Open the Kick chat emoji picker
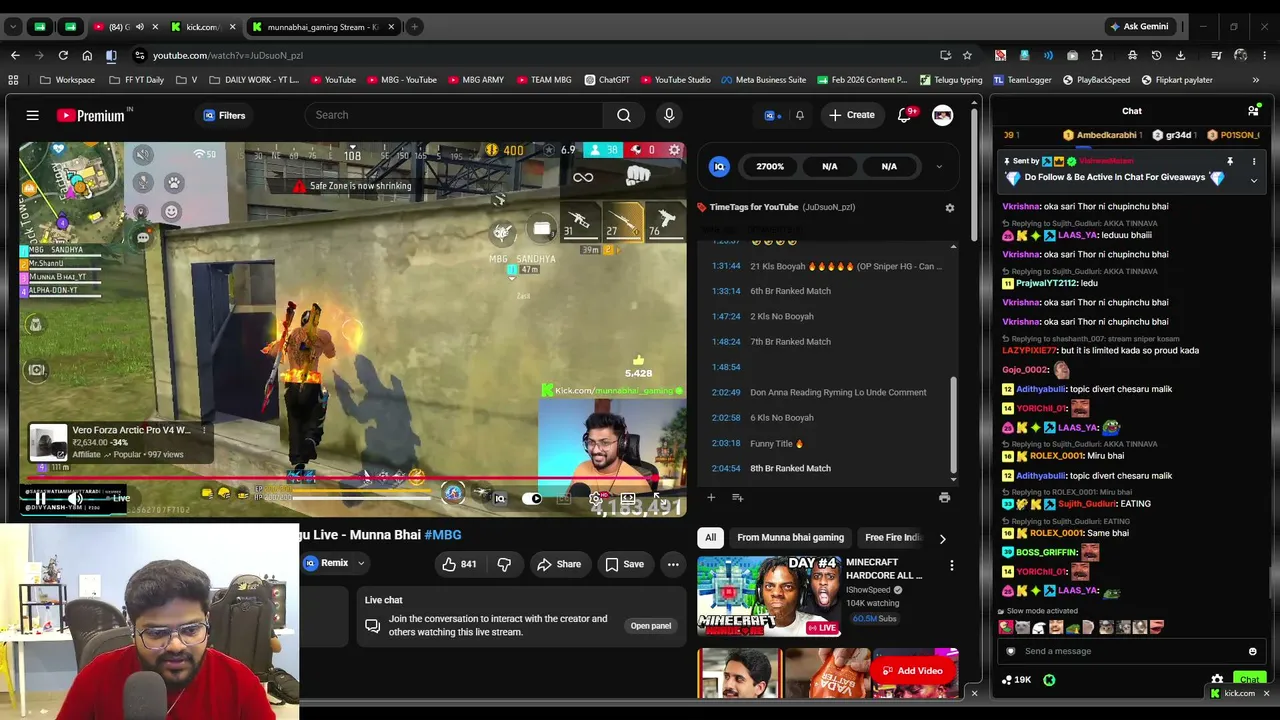This screenshot has width=1280, height=720. click(x=1252, y=651)
